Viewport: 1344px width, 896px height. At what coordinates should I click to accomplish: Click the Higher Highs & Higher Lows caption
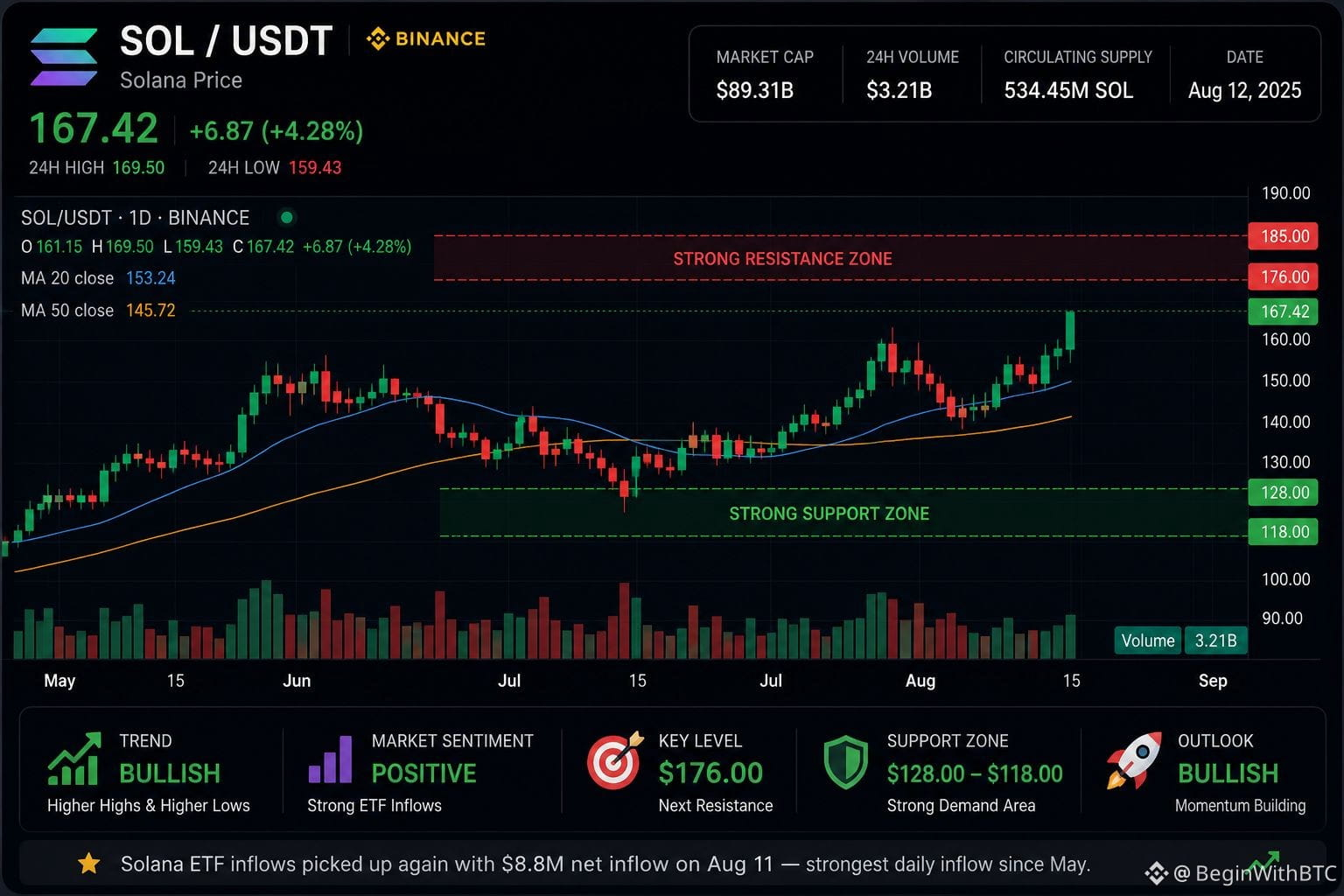coord(149,806)
